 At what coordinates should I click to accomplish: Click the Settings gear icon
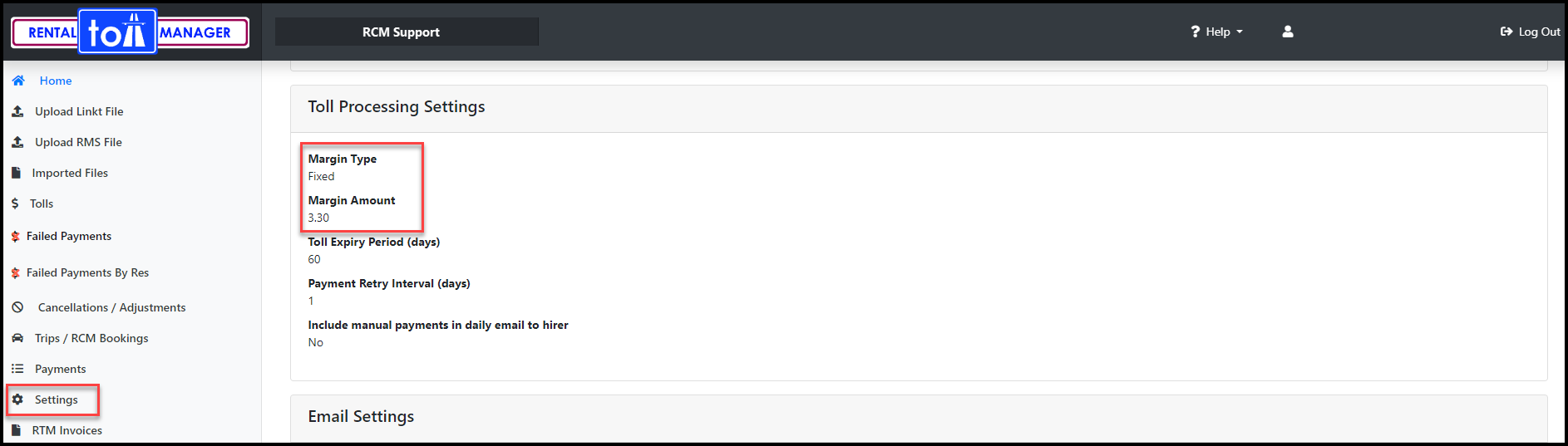click(x=17, y=399)
